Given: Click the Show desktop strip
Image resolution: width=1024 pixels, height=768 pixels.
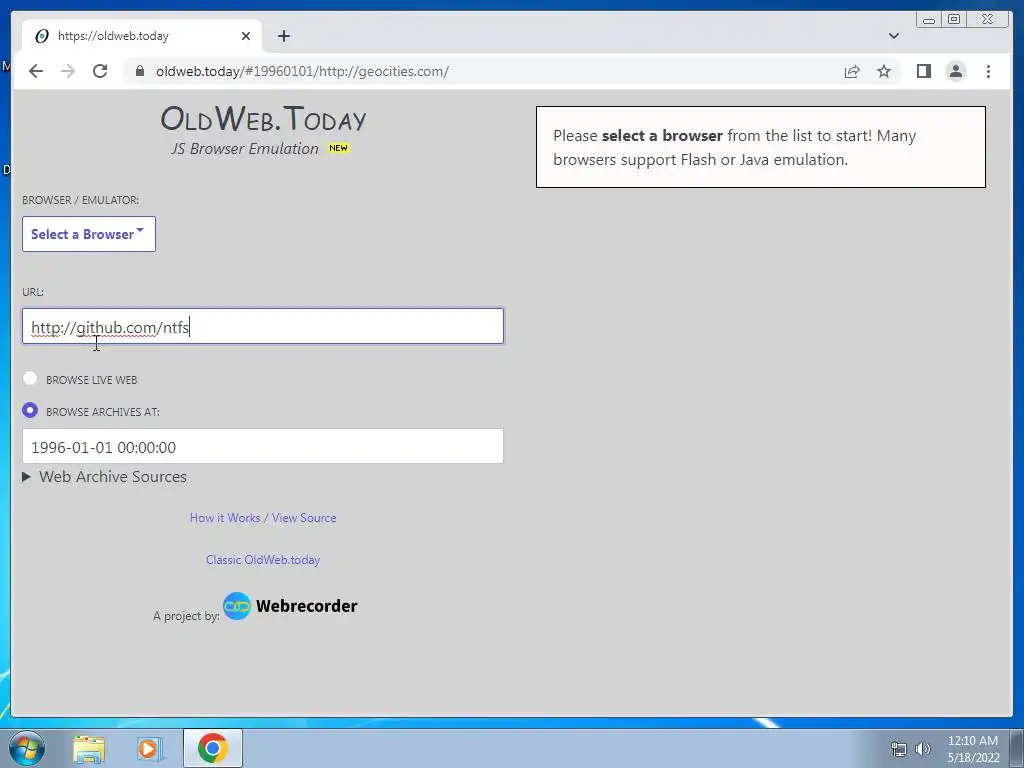Looking at the screenshot, I should [1017, 748].
